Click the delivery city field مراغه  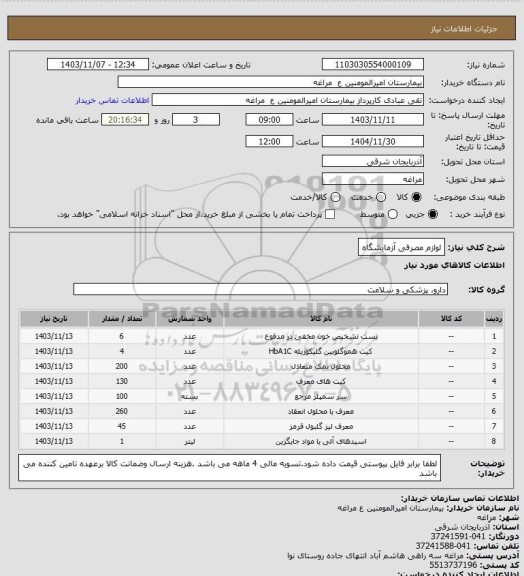tap(373, 179)
